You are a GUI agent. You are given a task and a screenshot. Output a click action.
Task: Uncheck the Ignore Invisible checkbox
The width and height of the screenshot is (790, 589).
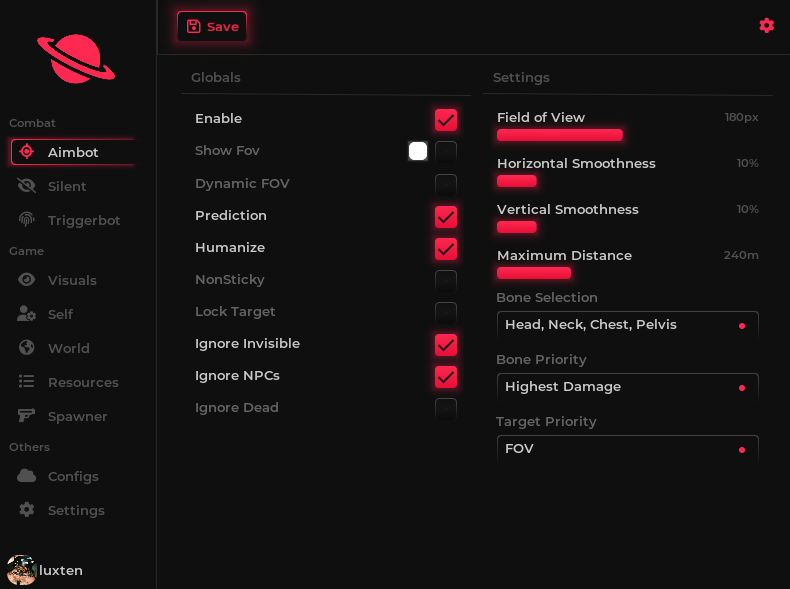[446, 345]
